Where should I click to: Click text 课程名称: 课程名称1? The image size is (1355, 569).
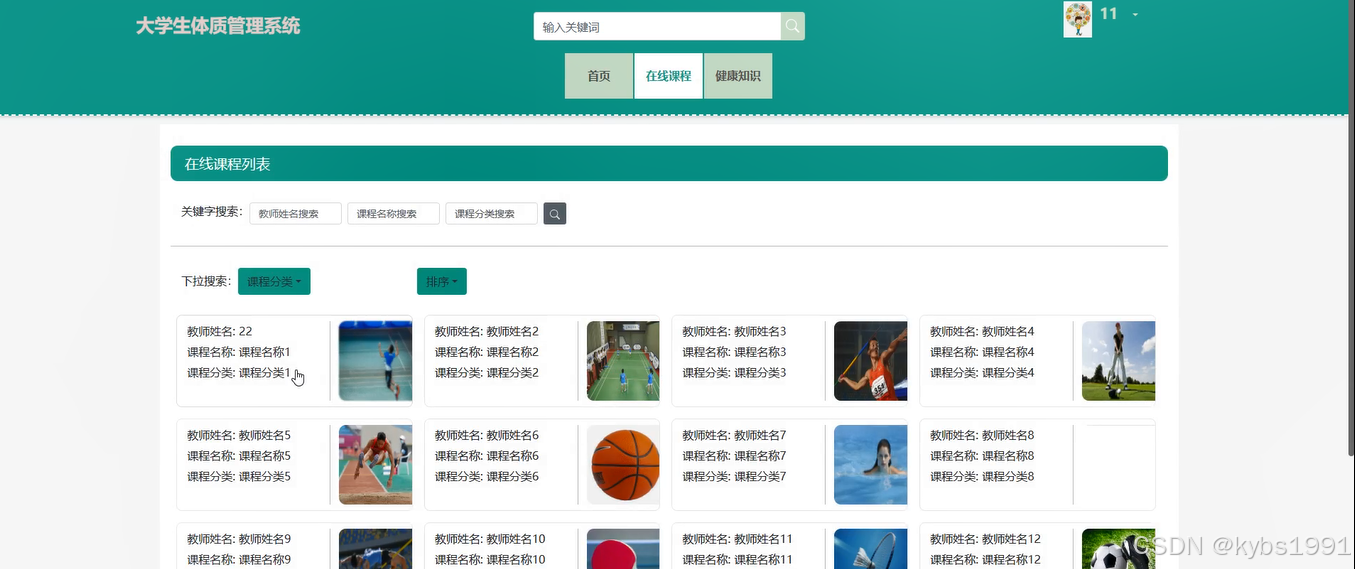tap(239, 352)
